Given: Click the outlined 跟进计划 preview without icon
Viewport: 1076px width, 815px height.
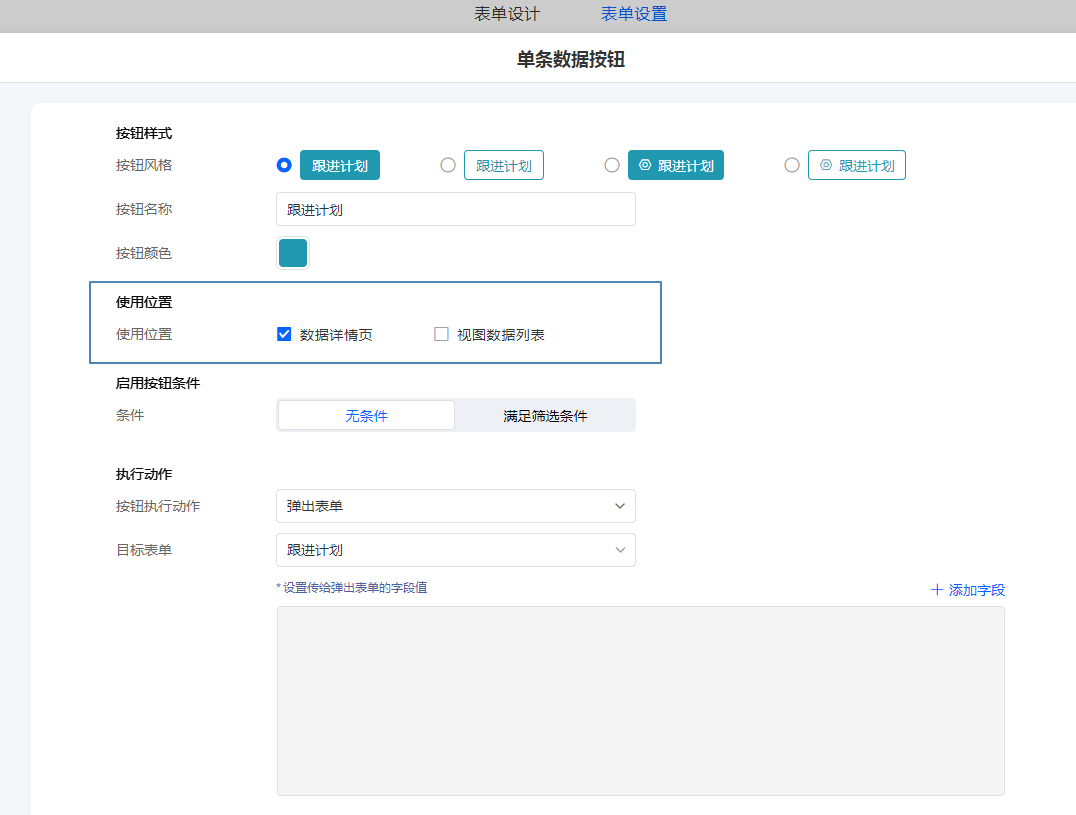Looking at the screenshot, I should [503, 166].
